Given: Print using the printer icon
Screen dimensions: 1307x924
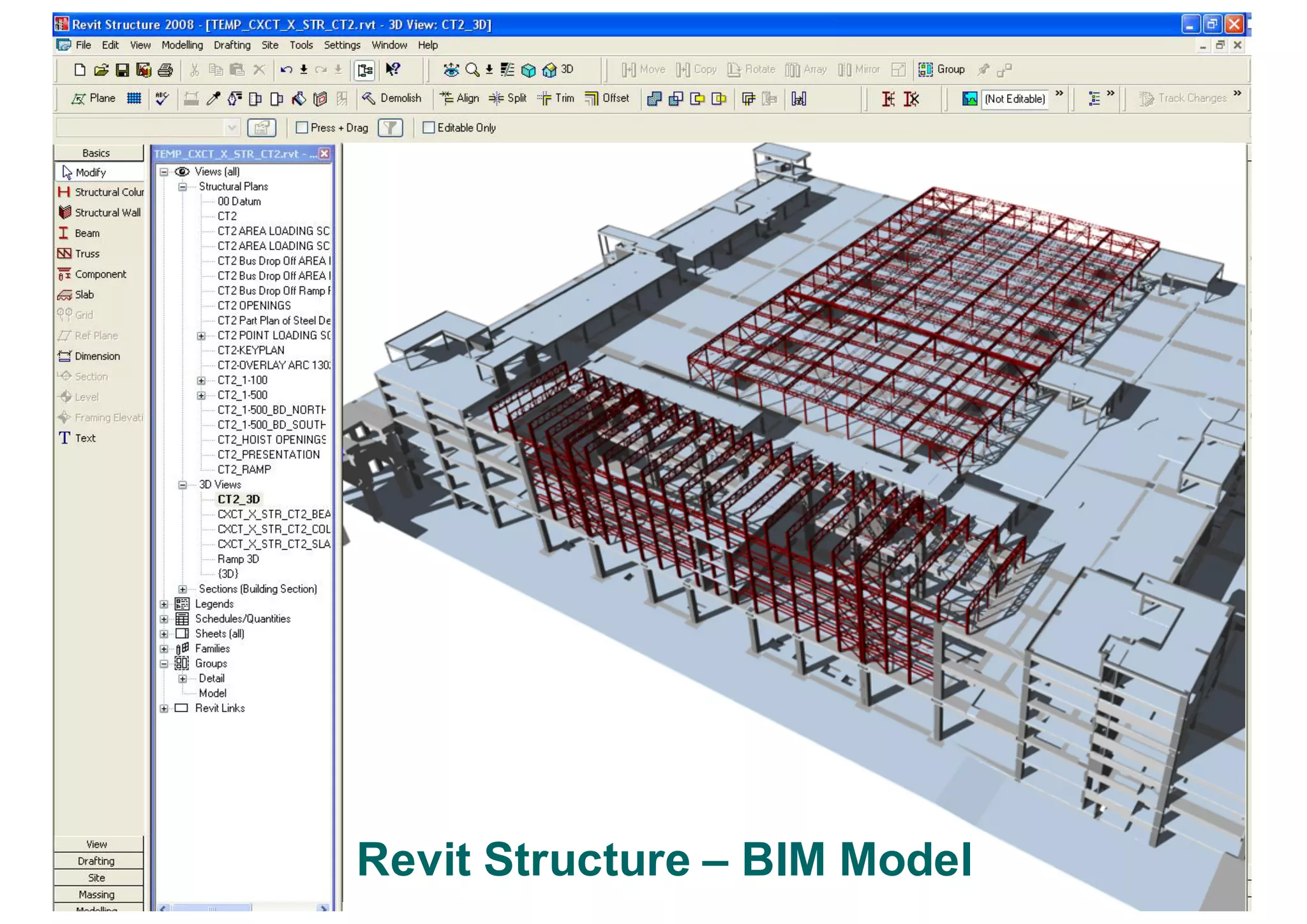Looking at the screenshot, I should tap(165, 70).
